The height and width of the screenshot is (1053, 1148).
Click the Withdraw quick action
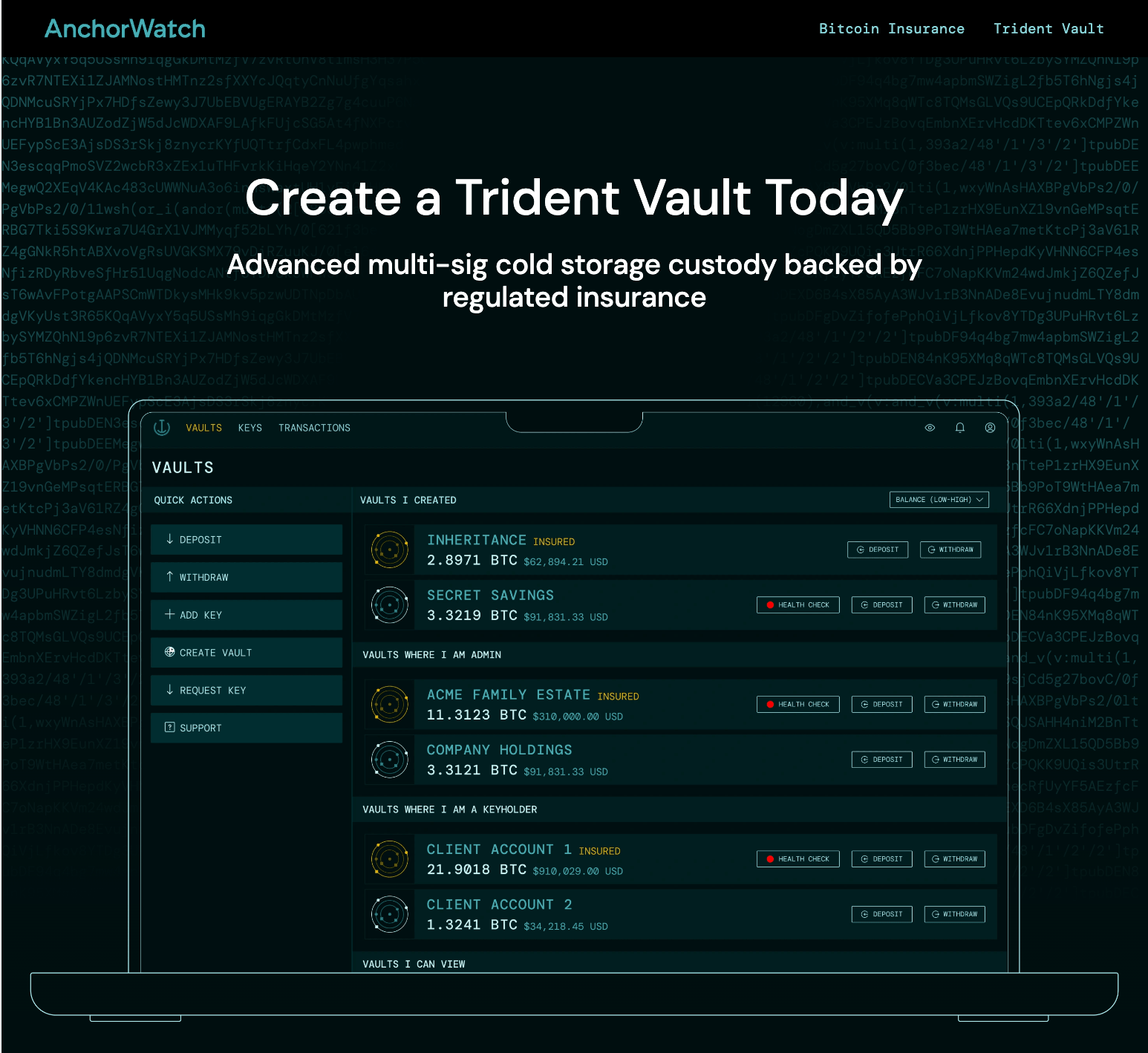(x=247, y=577)
